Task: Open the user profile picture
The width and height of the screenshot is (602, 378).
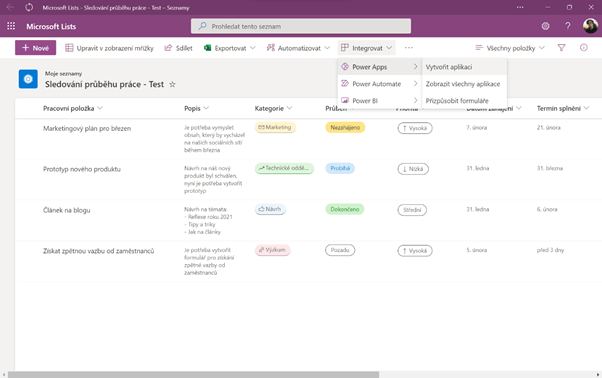Action: pyautogui.click(x=590, y=26)
